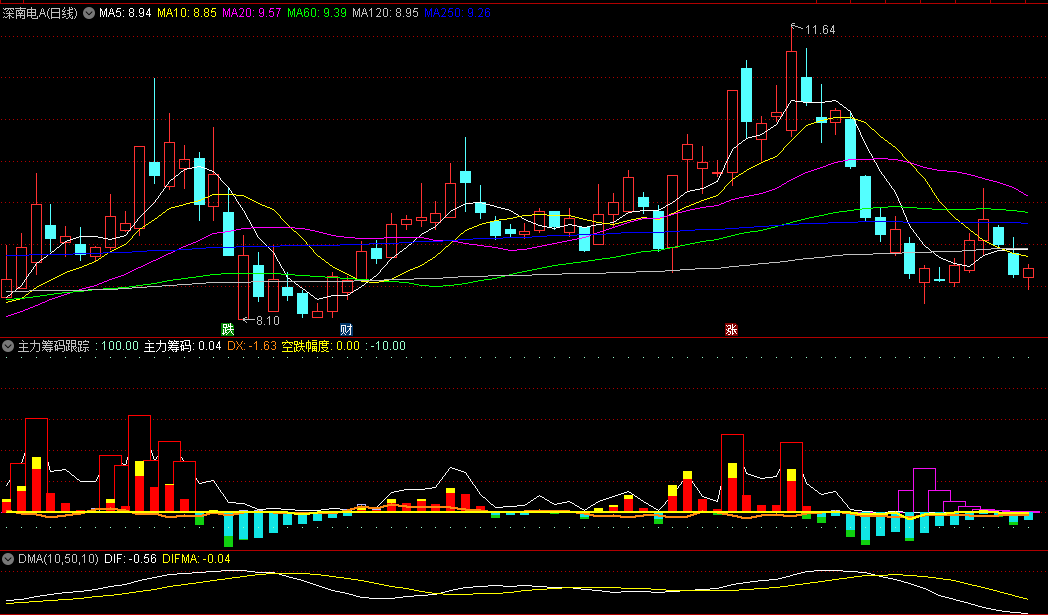Click the green 跌 event marker
The width and height of the screenshot is (1048, 615).
pos(228,329)
